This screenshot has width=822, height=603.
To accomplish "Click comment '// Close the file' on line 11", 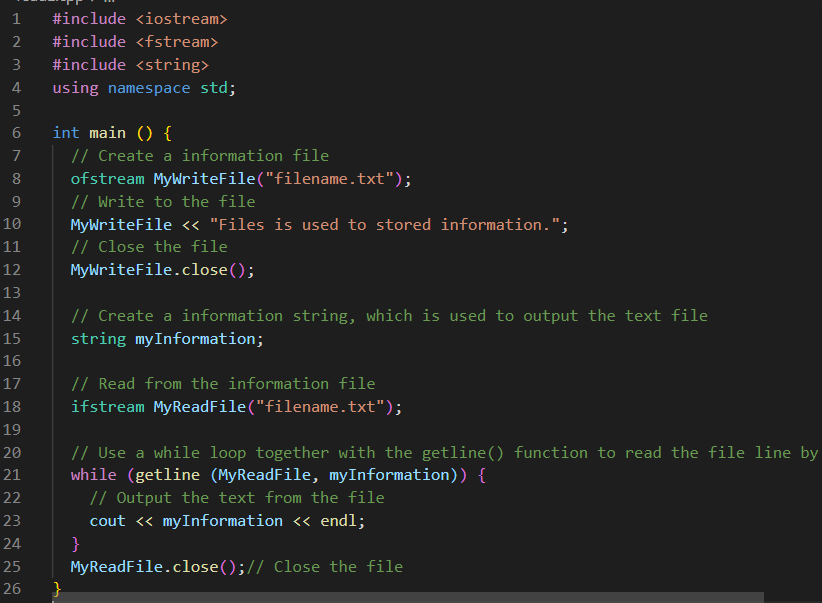I will point(149,247).
